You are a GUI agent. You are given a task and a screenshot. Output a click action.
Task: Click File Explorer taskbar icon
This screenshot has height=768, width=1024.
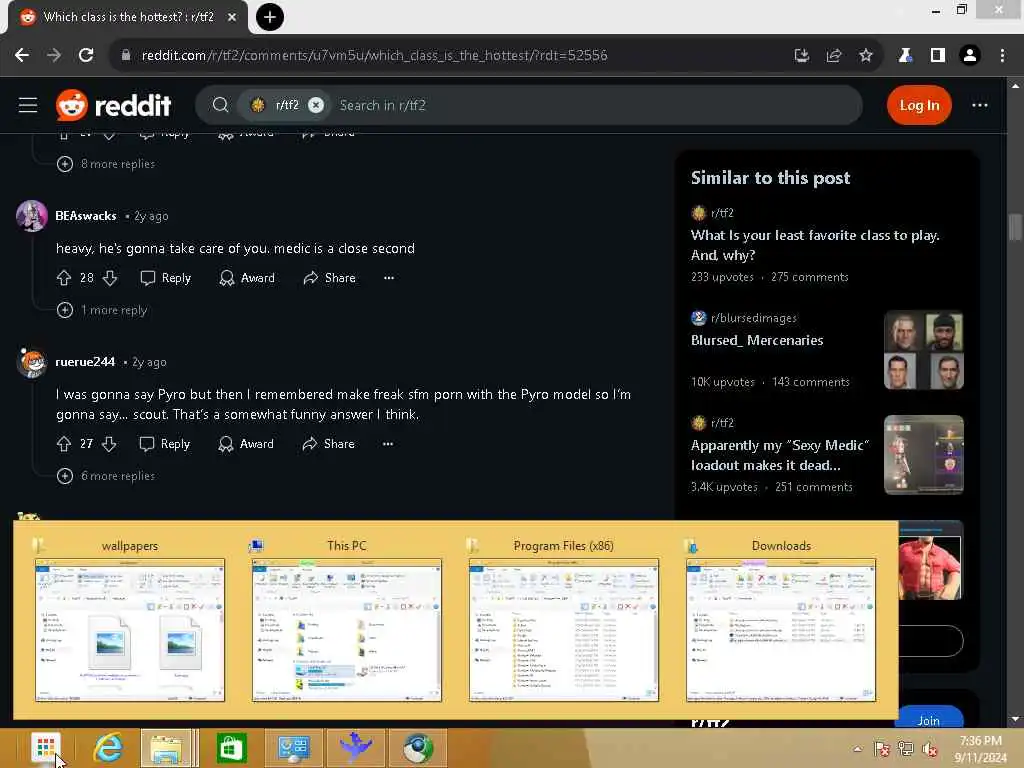pos(167,748)
